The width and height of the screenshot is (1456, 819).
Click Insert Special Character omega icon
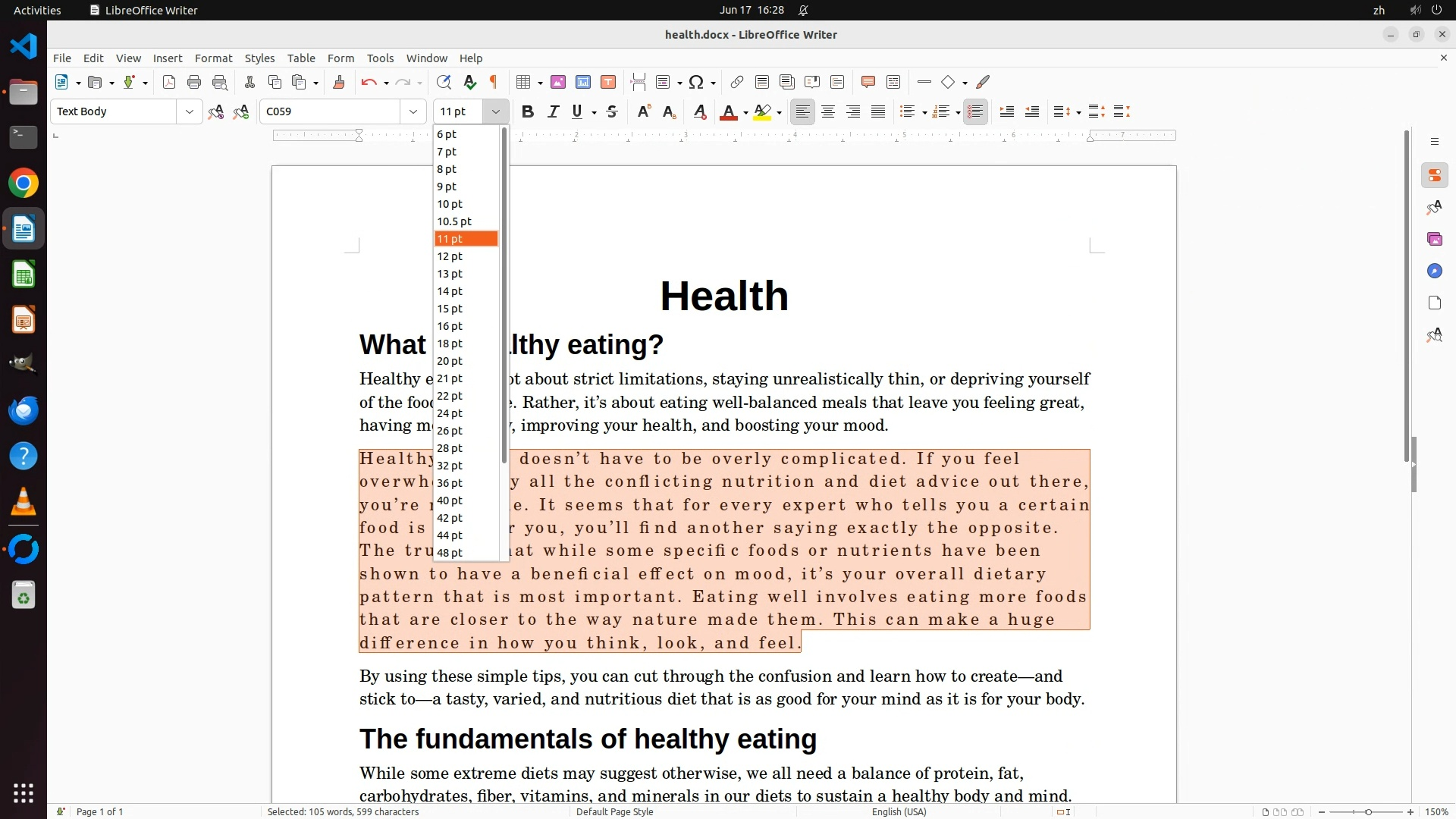coord(696,83)
